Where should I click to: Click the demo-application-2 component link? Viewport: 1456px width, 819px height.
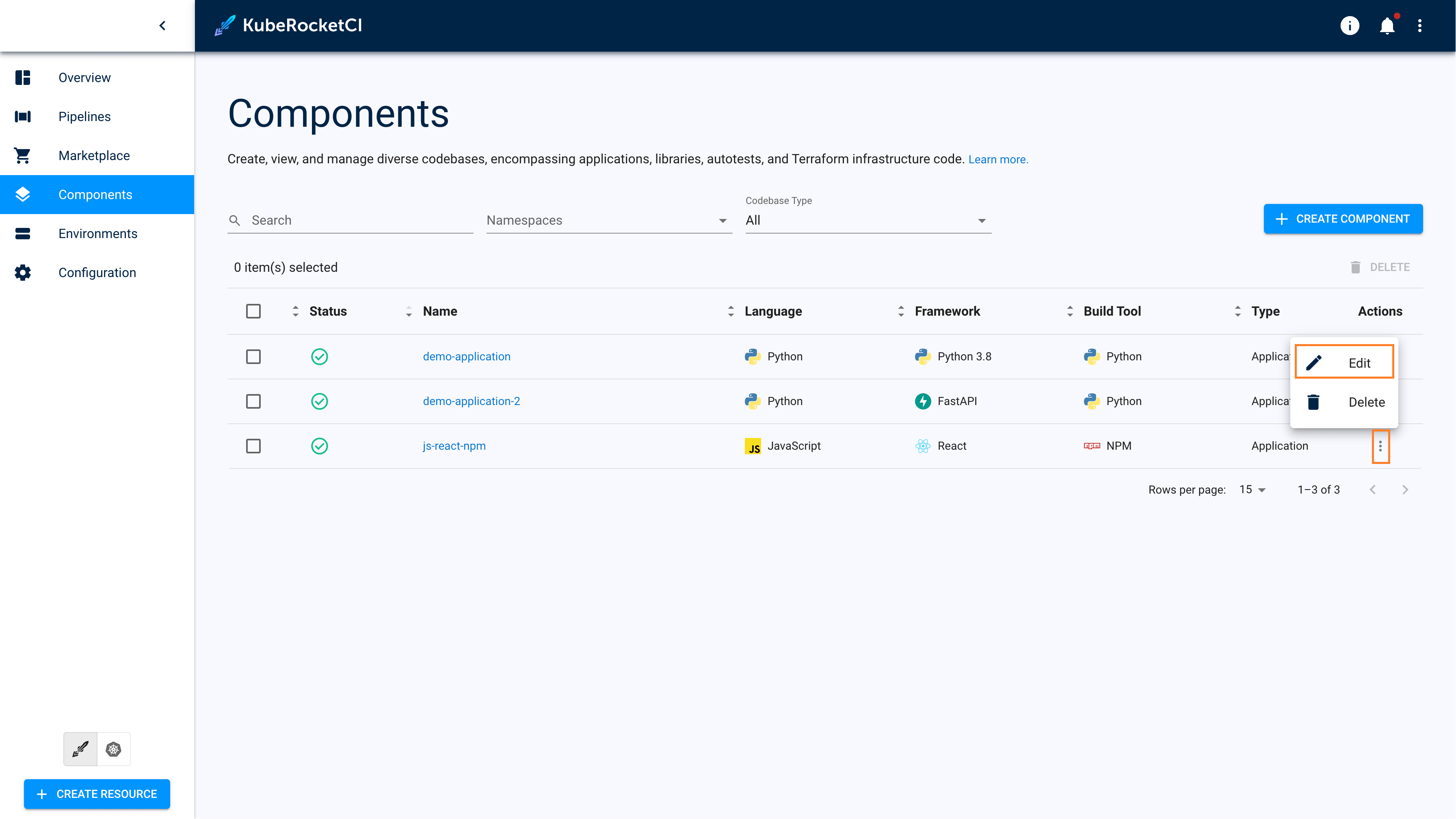[471, 401]
